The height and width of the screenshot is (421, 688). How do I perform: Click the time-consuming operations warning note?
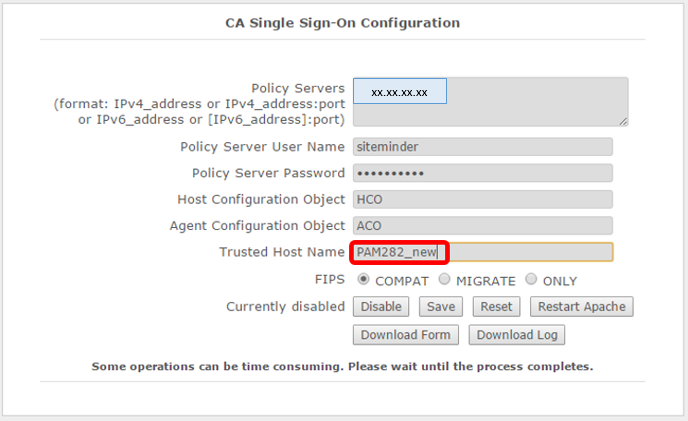[x=342, y=366]
